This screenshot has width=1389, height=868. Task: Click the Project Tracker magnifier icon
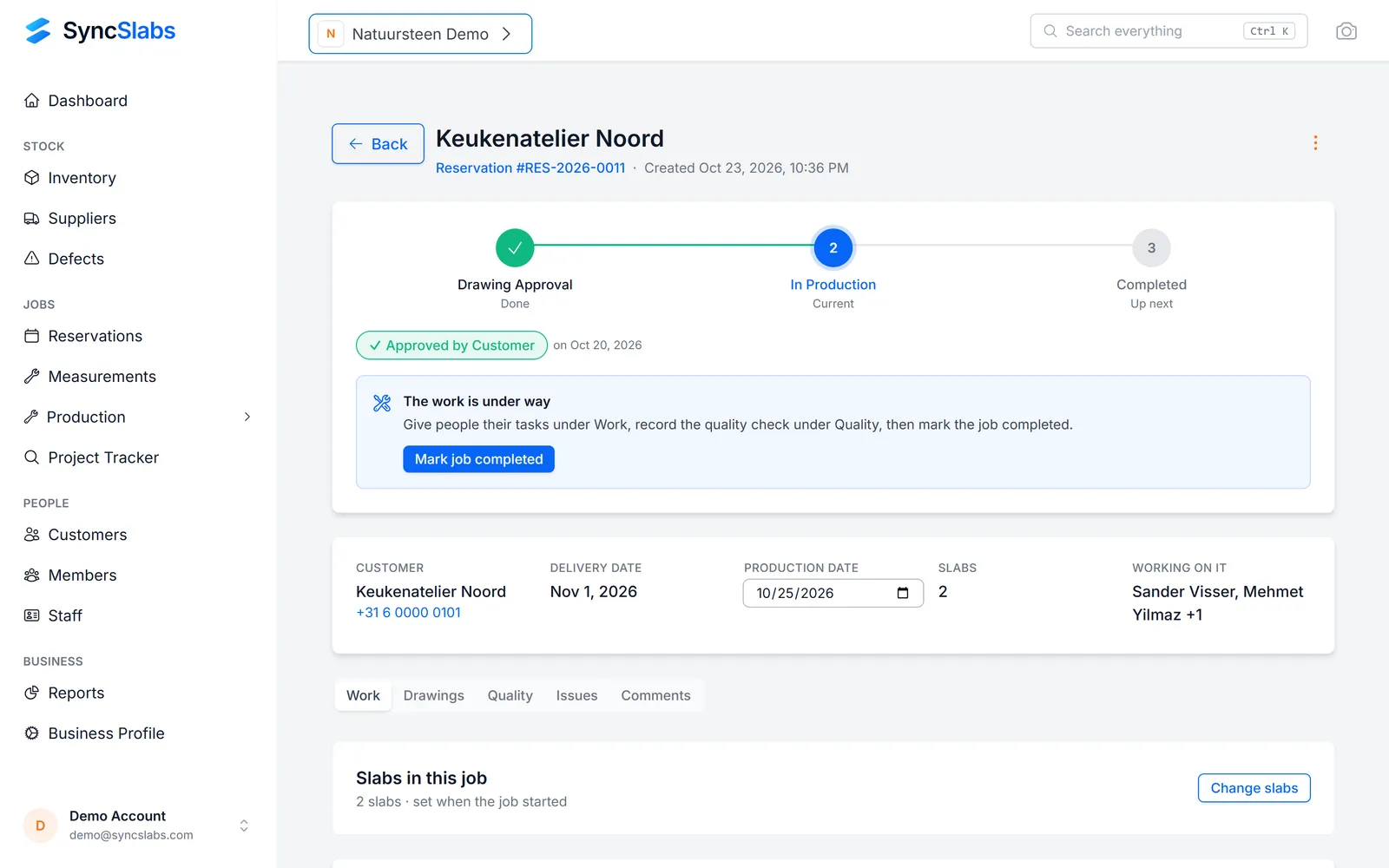[32, 457]
